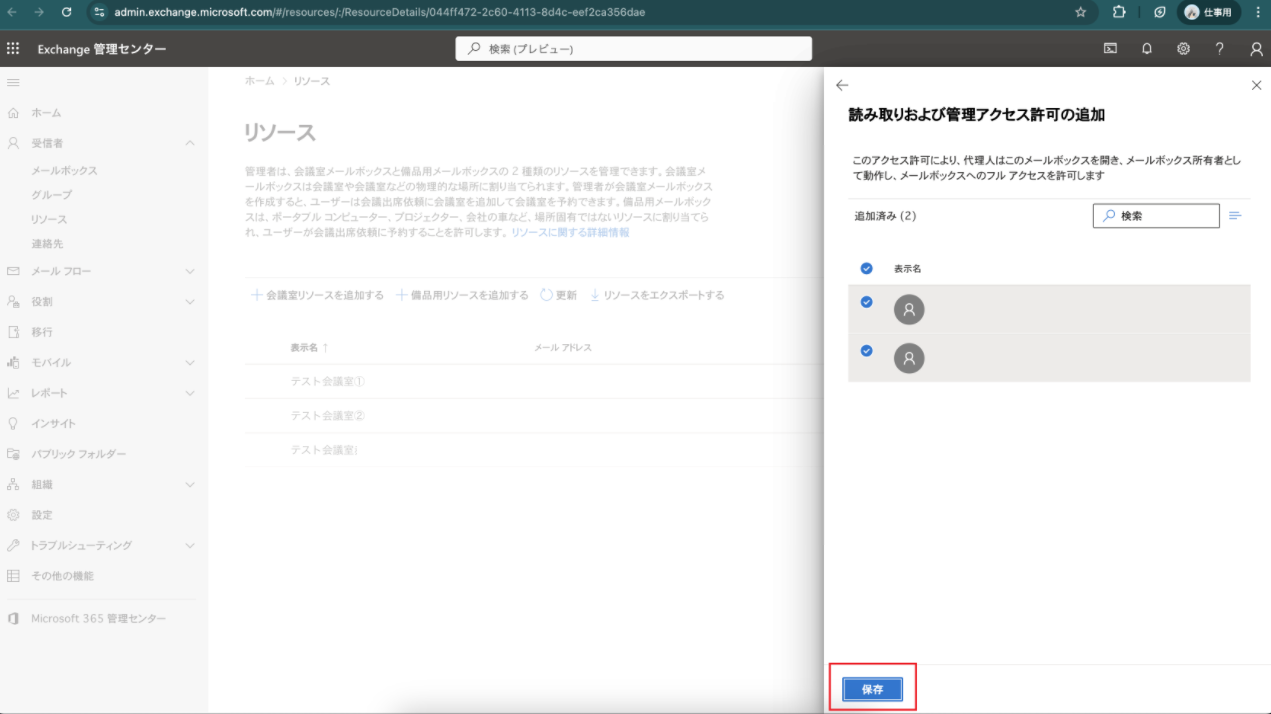The width and height of the screenshot is (1271, 714).
Task: Open the settings gear in header
Action: pos(1183,49)
